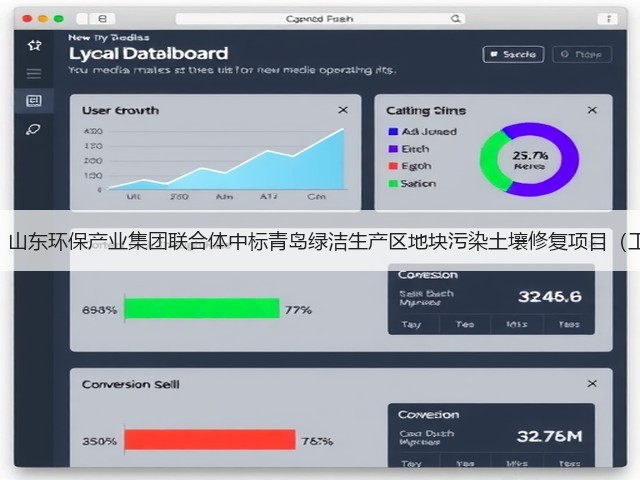Click the search magnifier in address bar

coord(456,19)
